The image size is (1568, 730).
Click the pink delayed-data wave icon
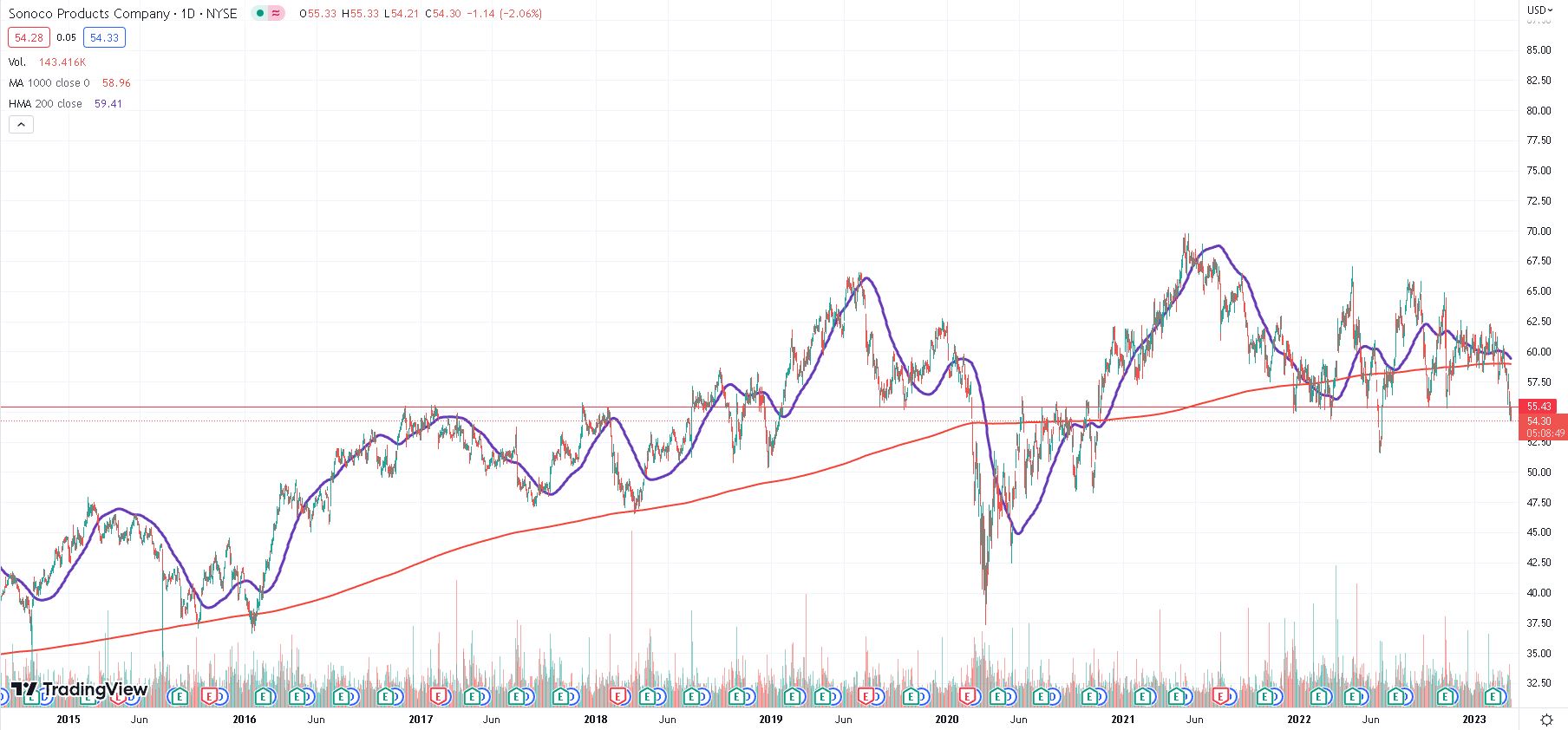coord(276,13)
